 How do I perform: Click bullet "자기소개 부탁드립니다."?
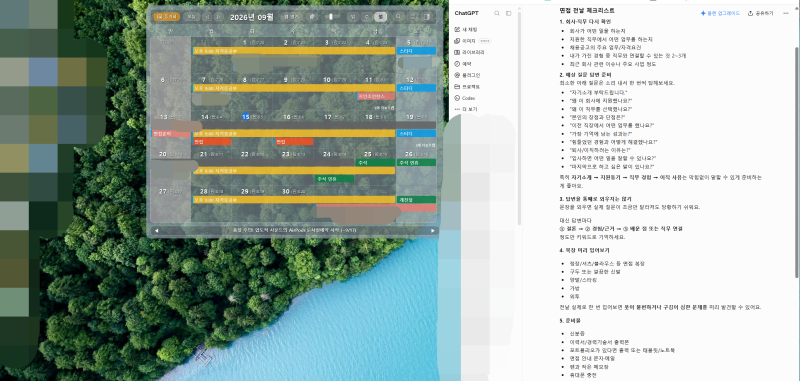pyautogui.click(x=598, y=92)
